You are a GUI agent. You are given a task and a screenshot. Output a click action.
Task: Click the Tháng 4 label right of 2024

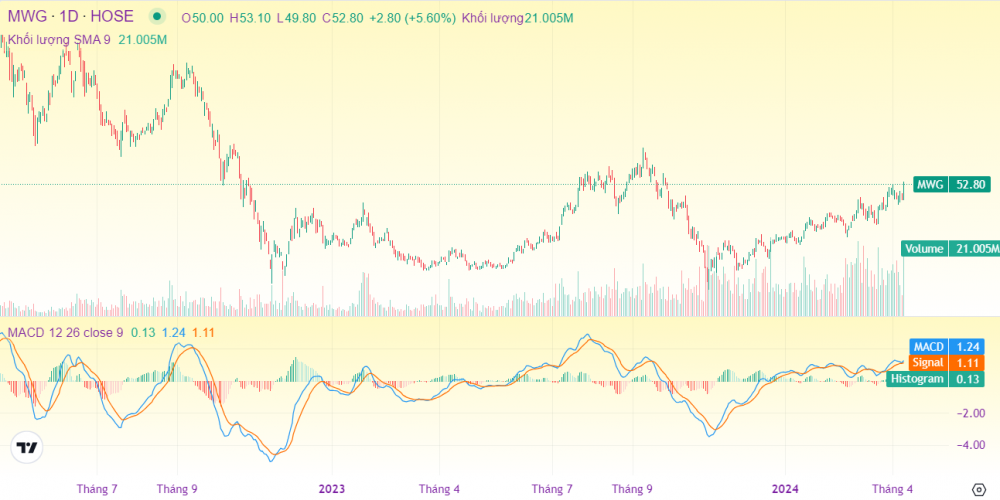892,489
